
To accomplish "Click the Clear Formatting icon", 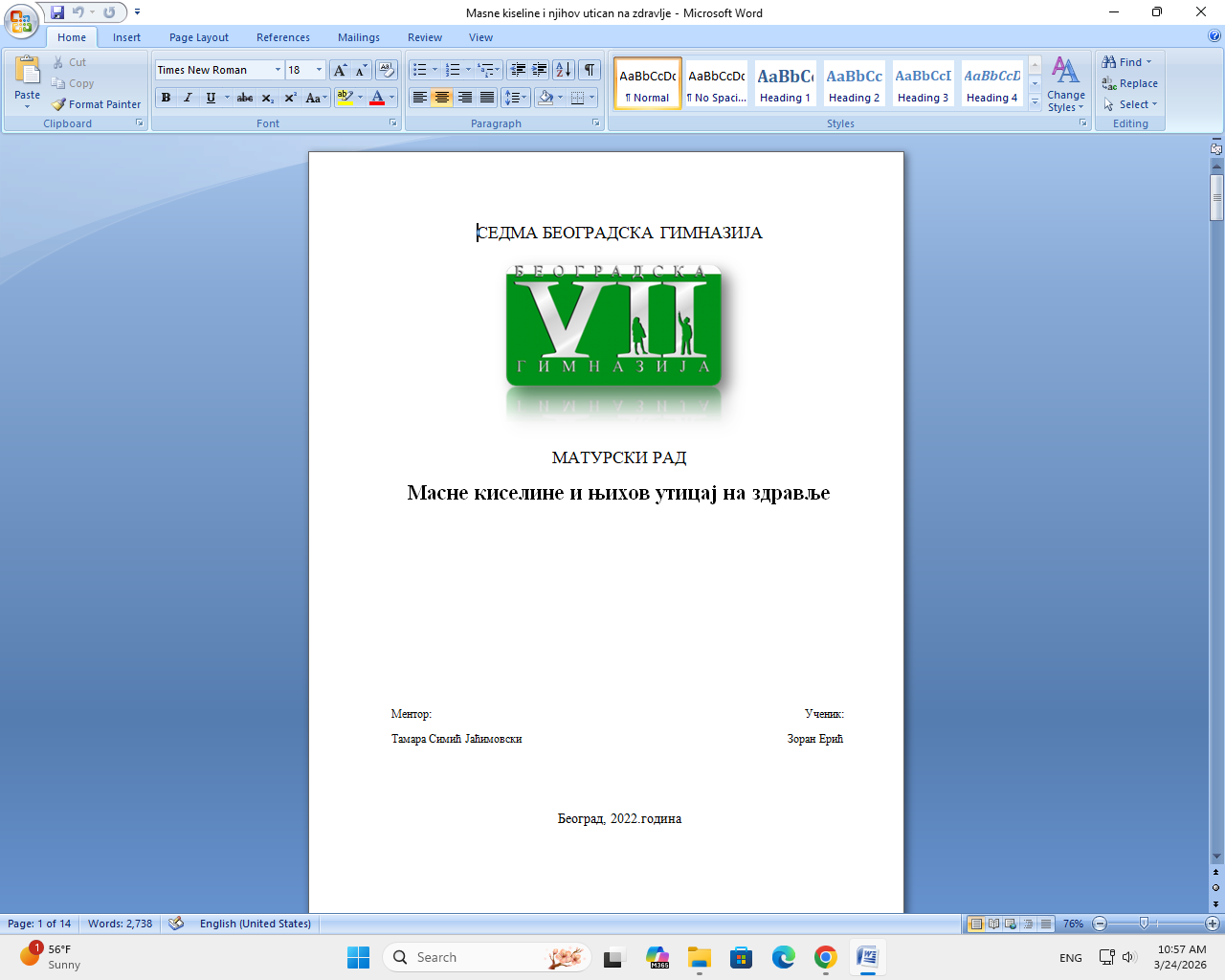I will [387, 70].
